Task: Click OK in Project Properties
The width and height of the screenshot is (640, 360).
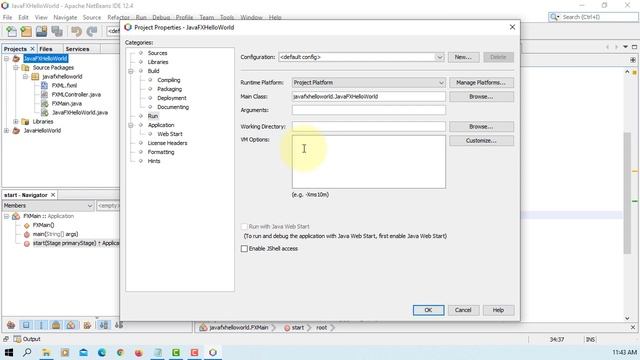Action: pyautogui.click(x=428, y=310)
